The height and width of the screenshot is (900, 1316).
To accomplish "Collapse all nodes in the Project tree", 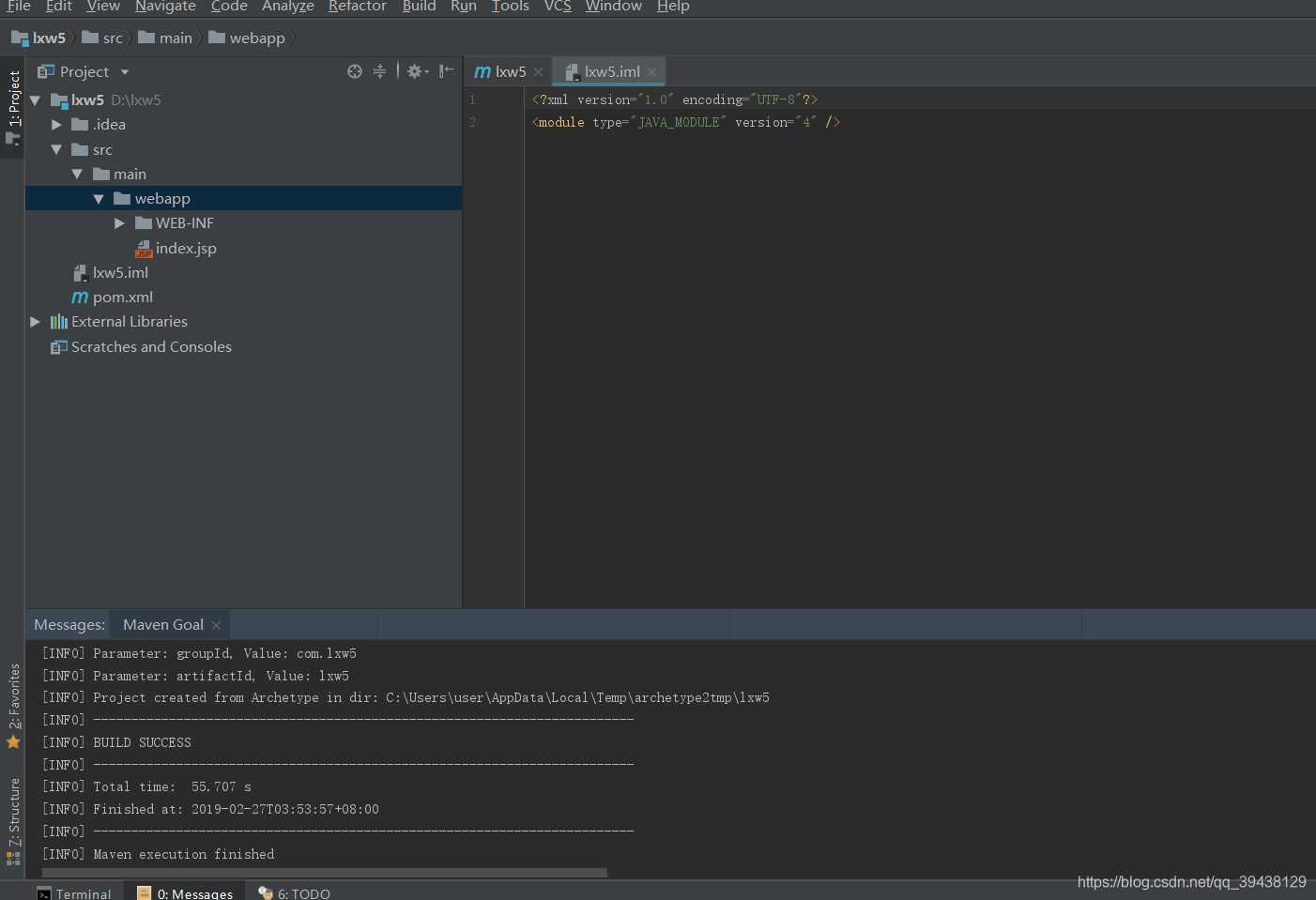I will 379,70.
